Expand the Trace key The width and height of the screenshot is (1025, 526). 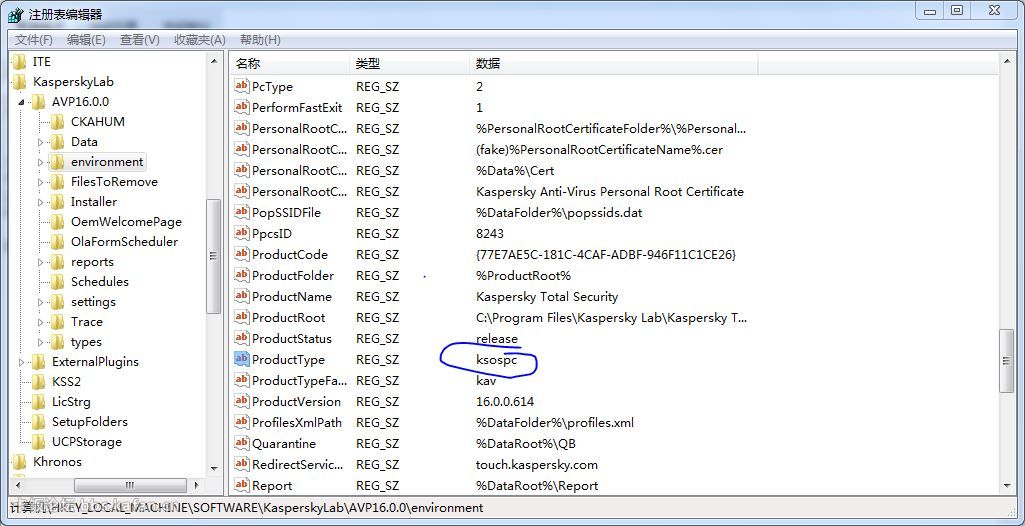pos(41,322)
